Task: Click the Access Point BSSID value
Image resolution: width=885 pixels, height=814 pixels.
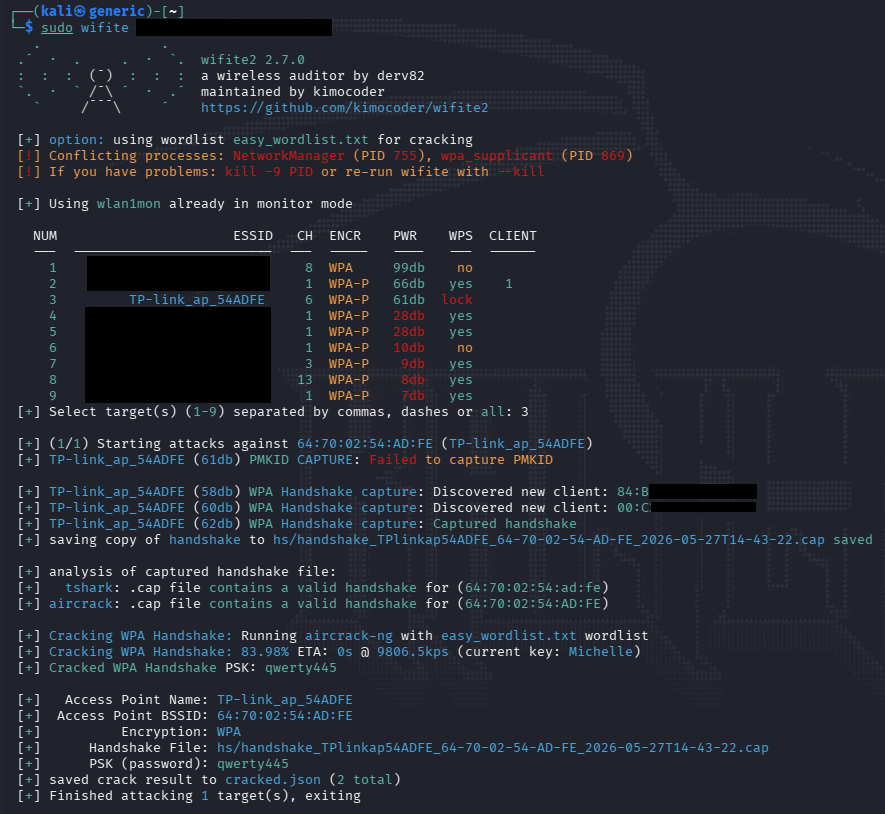Action: coord(284,715)
